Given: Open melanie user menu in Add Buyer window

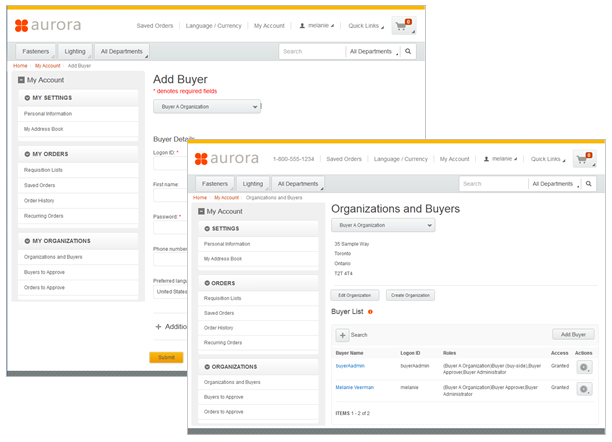Looking at the screenshot, I should [317, 26].
